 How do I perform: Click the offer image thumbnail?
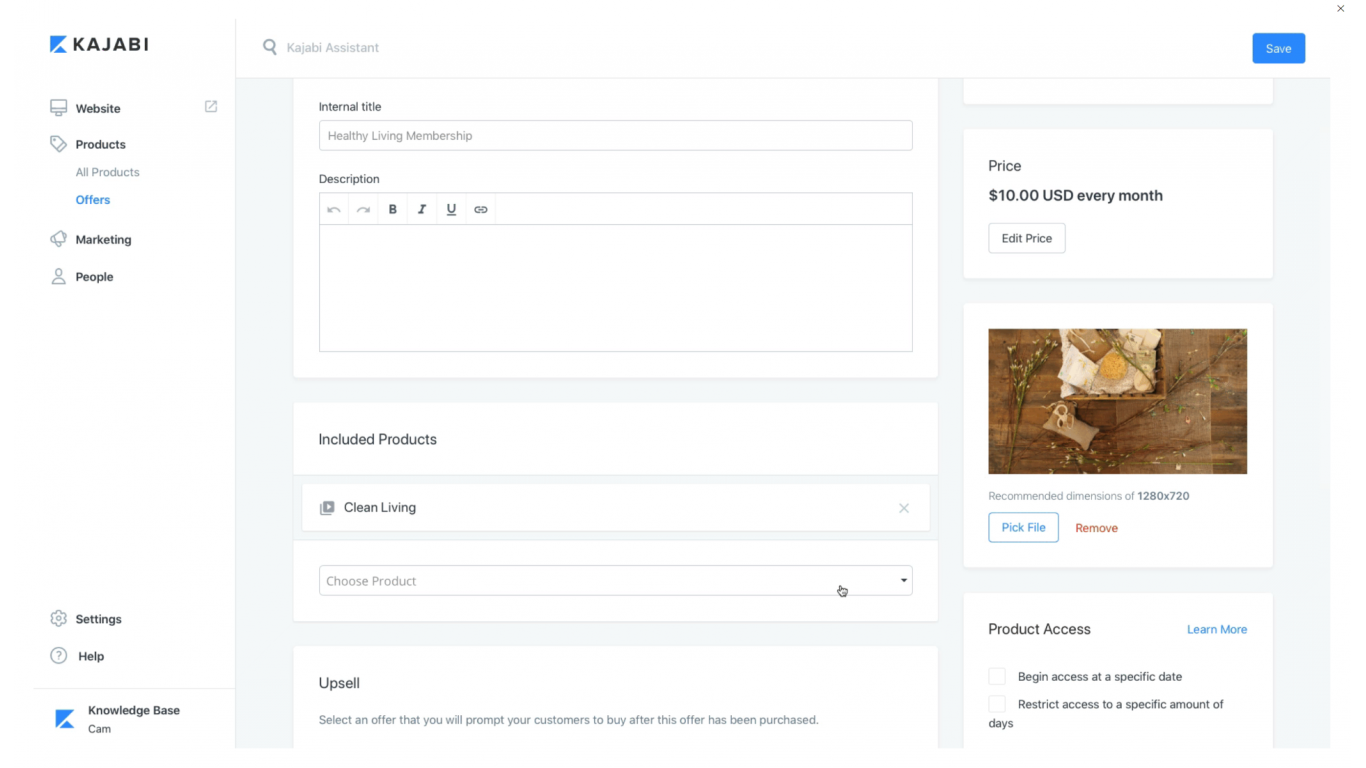[x=1117, y=401]
